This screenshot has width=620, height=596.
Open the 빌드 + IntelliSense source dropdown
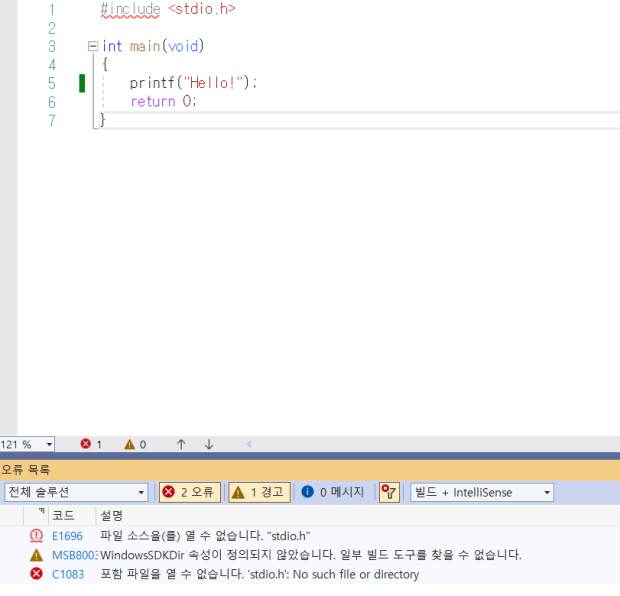547,492
